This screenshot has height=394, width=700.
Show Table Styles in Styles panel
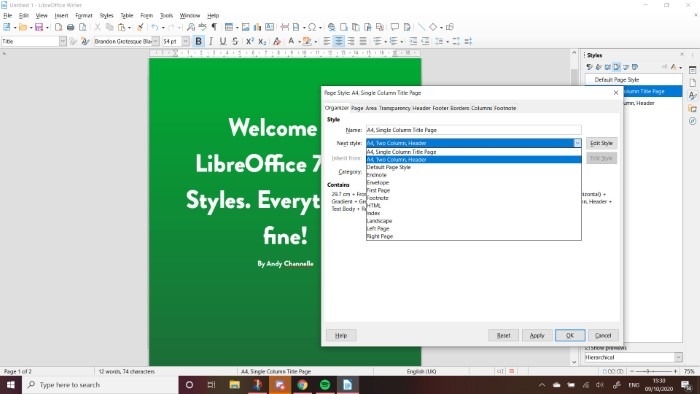tap(635, 67)
